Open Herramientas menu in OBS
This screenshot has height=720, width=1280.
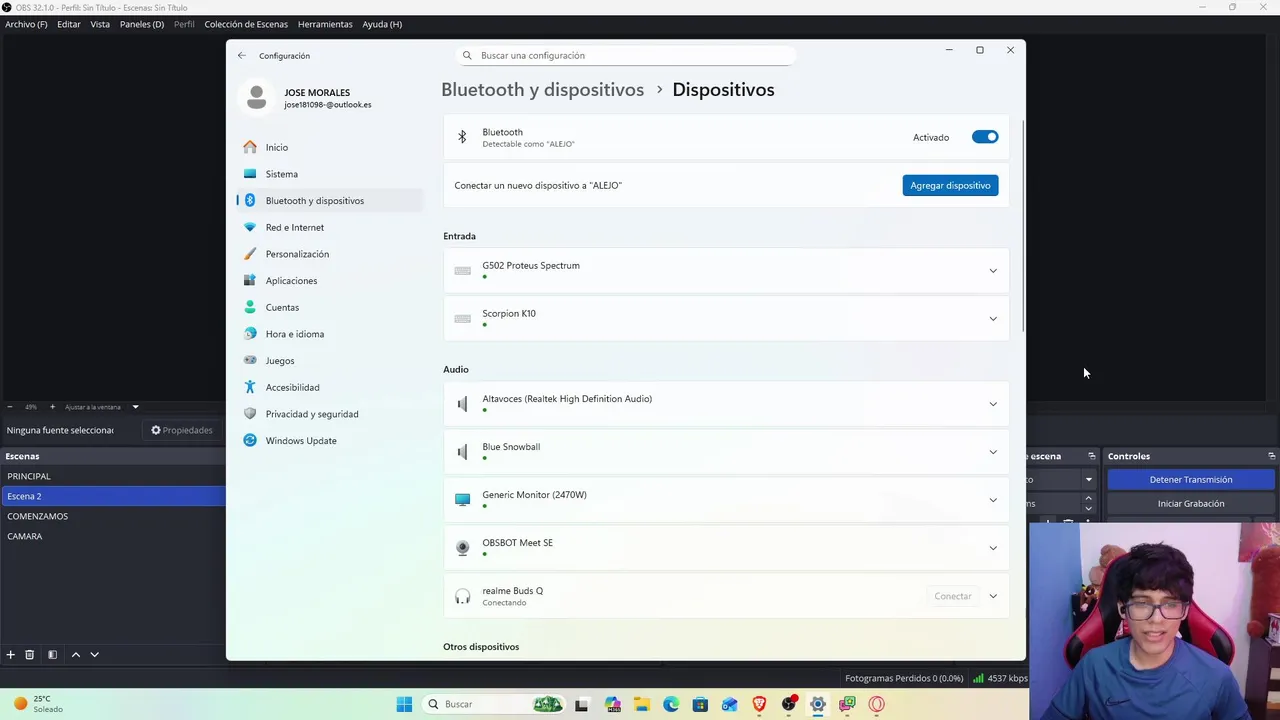(x=325, y=24)
